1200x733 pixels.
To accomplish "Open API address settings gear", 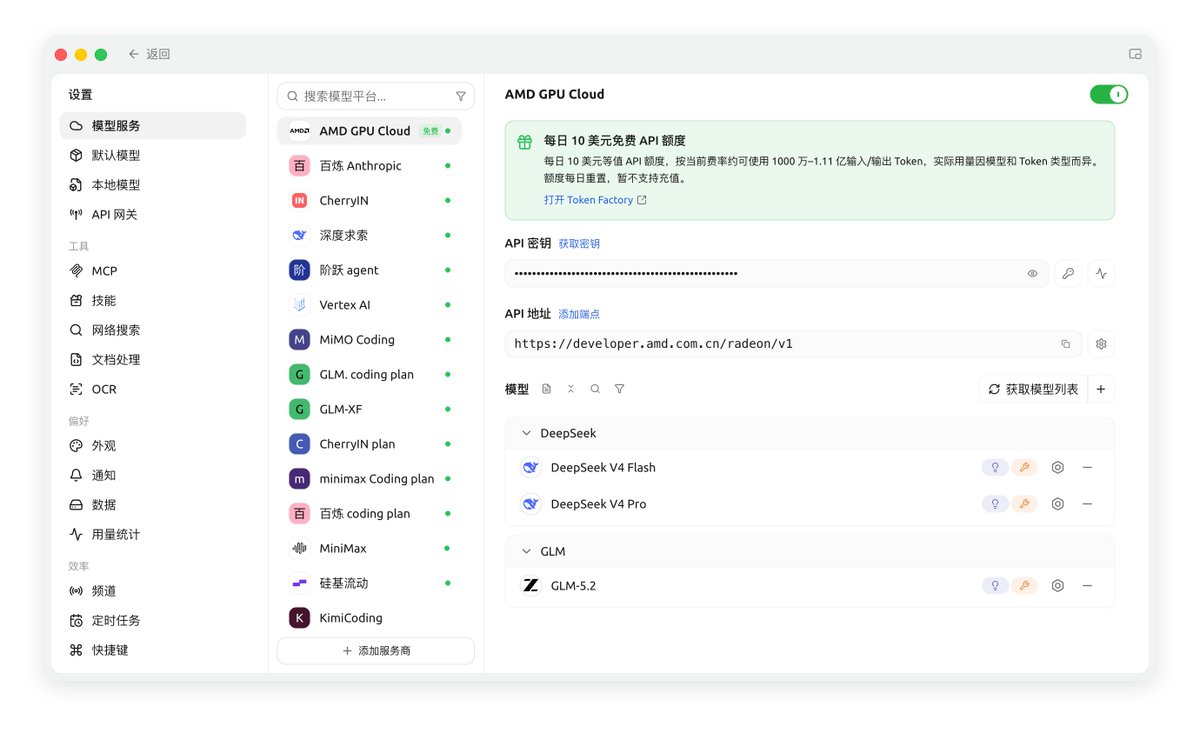I will 1101,344.
